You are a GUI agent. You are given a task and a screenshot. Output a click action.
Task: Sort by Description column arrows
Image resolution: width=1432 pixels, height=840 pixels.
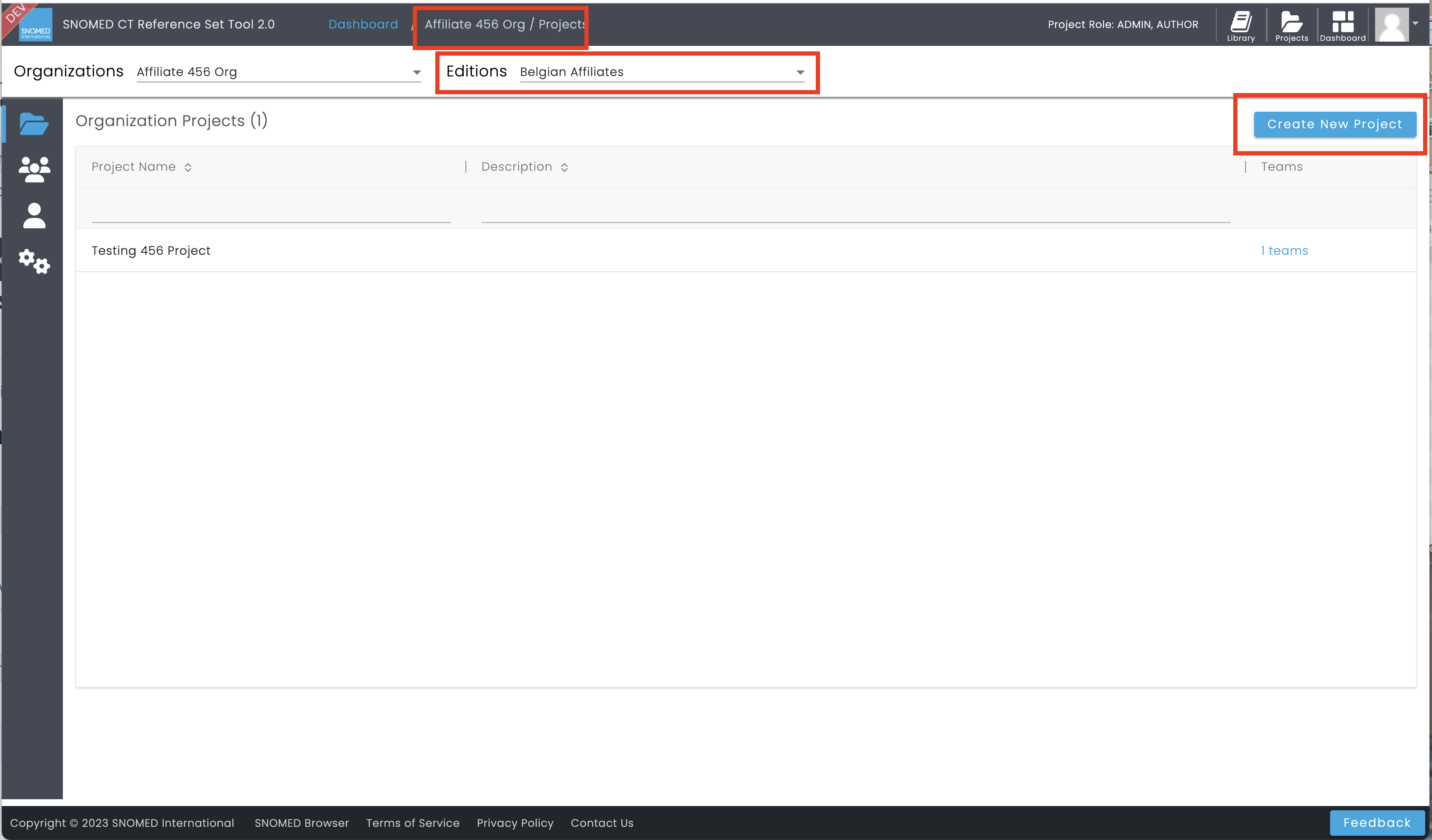pyautogui.click(x=564, y=167)
